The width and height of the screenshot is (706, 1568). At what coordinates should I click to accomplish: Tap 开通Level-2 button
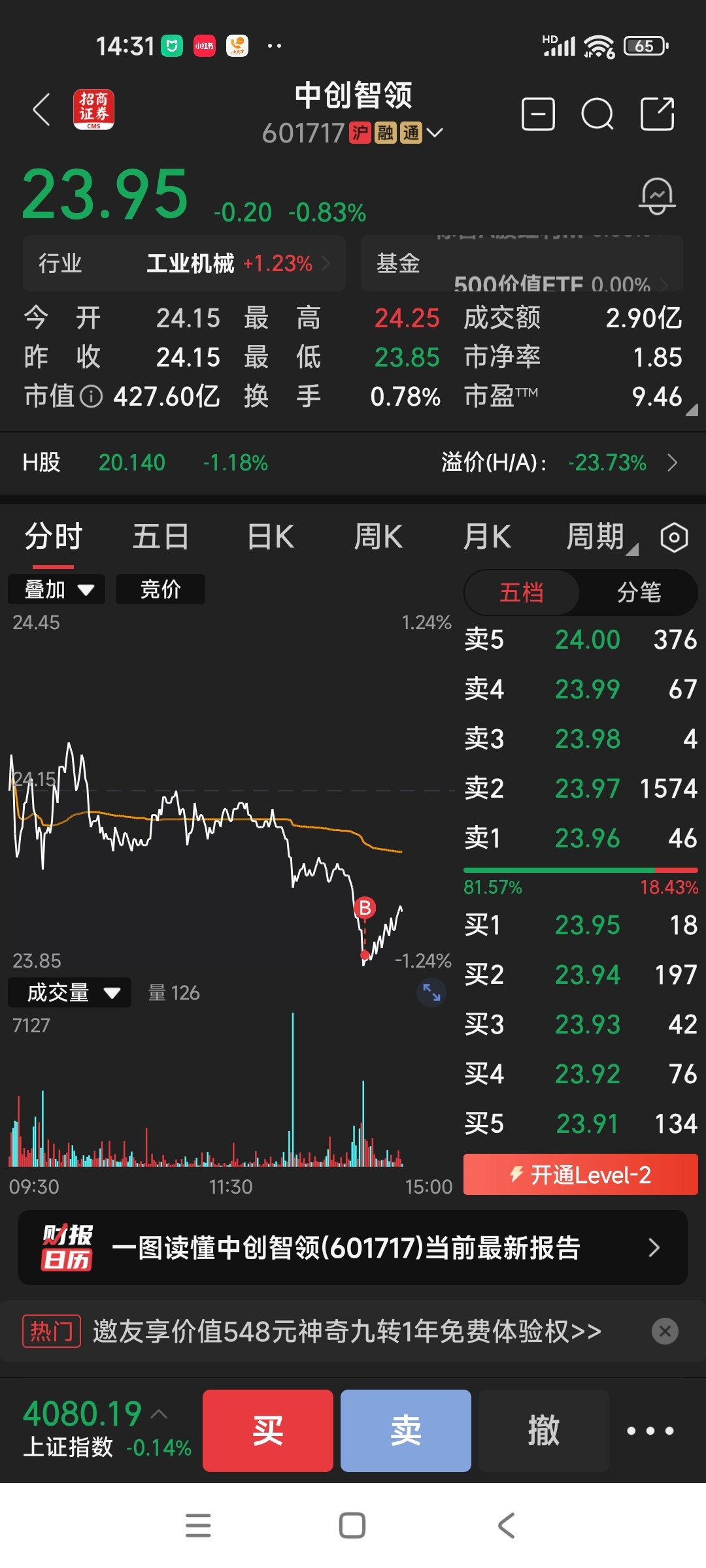[x=580, y=1175]
